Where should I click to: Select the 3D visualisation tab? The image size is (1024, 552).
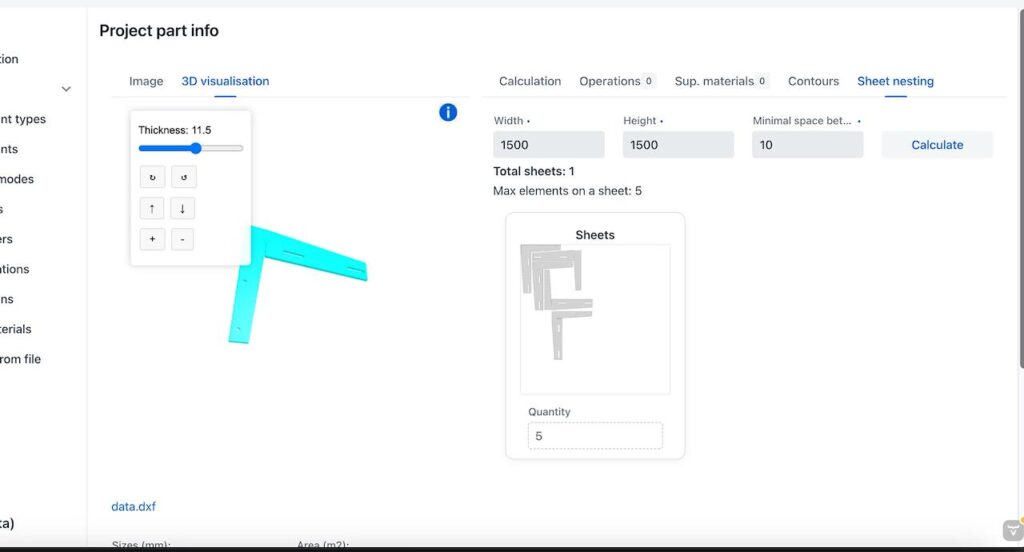tap(225, 81)
